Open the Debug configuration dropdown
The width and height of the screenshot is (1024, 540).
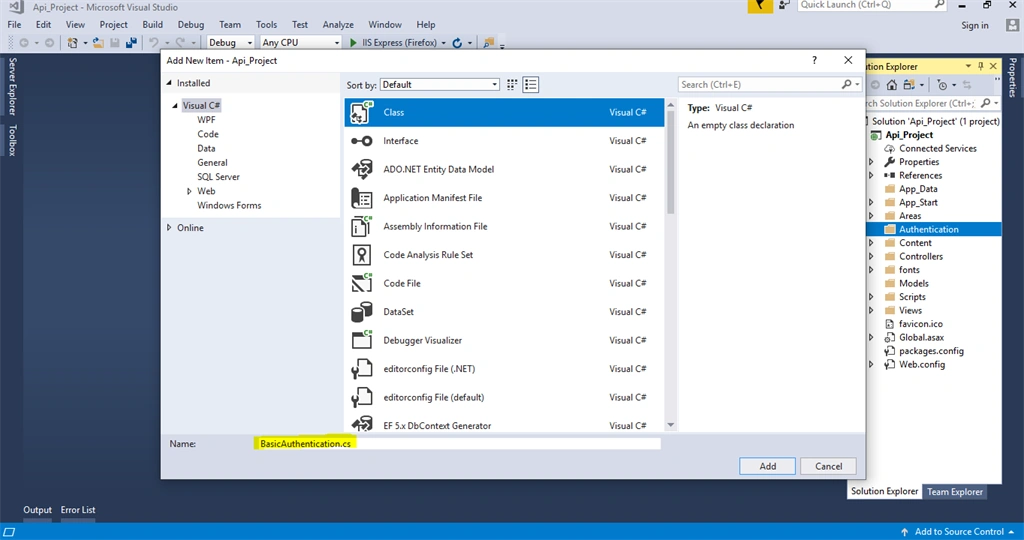231,42
